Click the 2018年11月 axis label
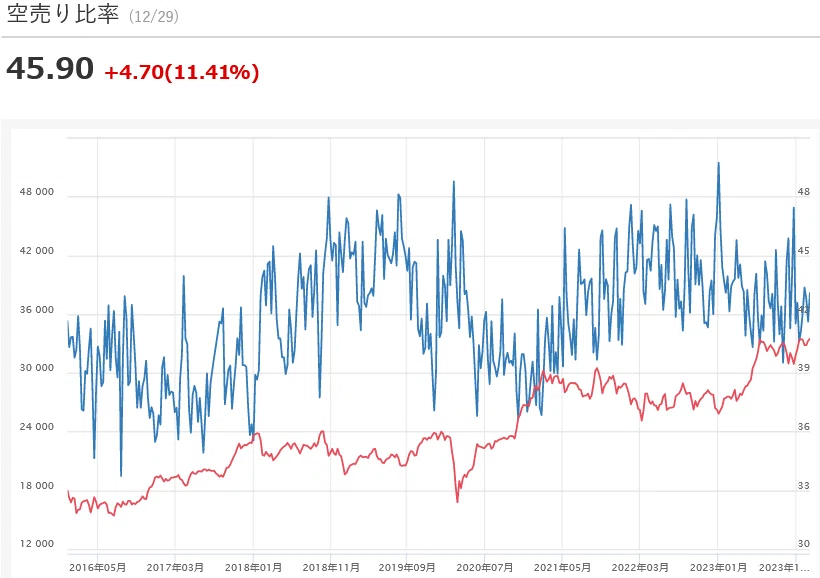Image resolution: width=820 pixels, height=578 pixels. point(331,568)
